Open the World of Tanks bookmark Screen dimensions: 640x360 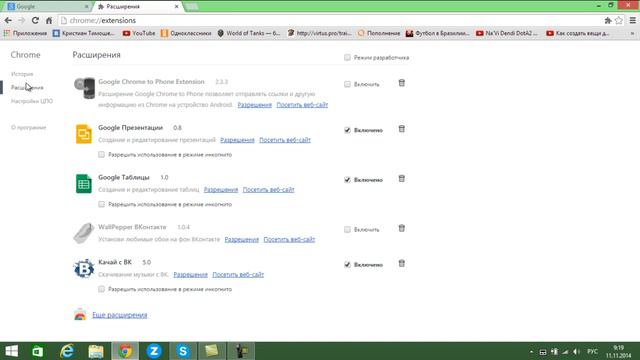coord(249,33)
